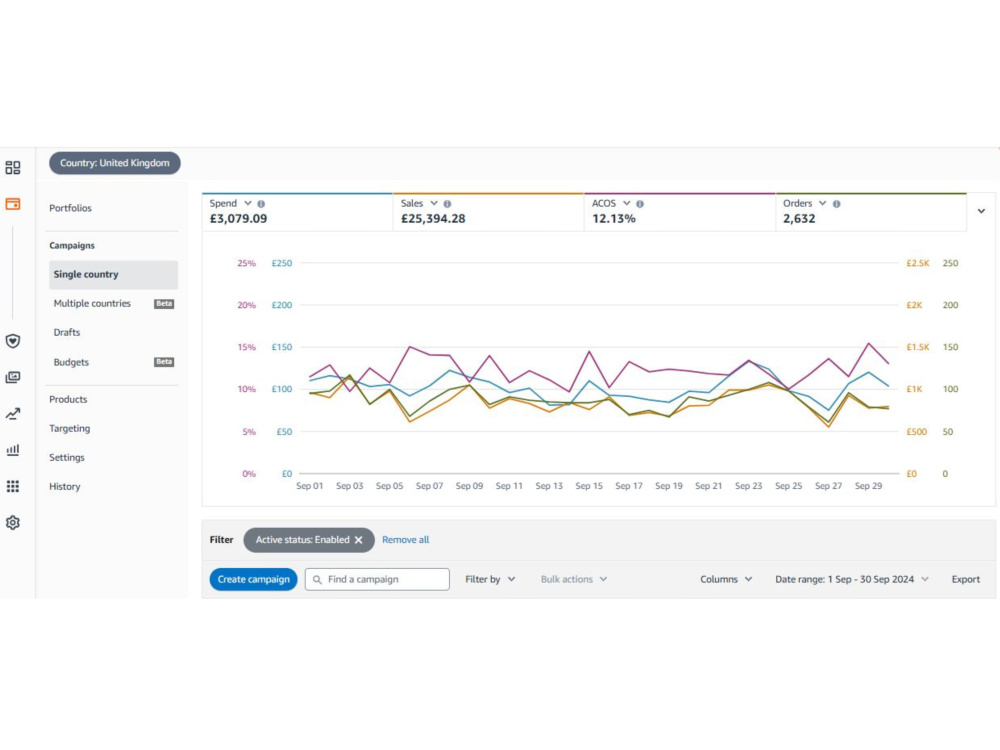Open the Spend metric dropdown

(247, 203)
